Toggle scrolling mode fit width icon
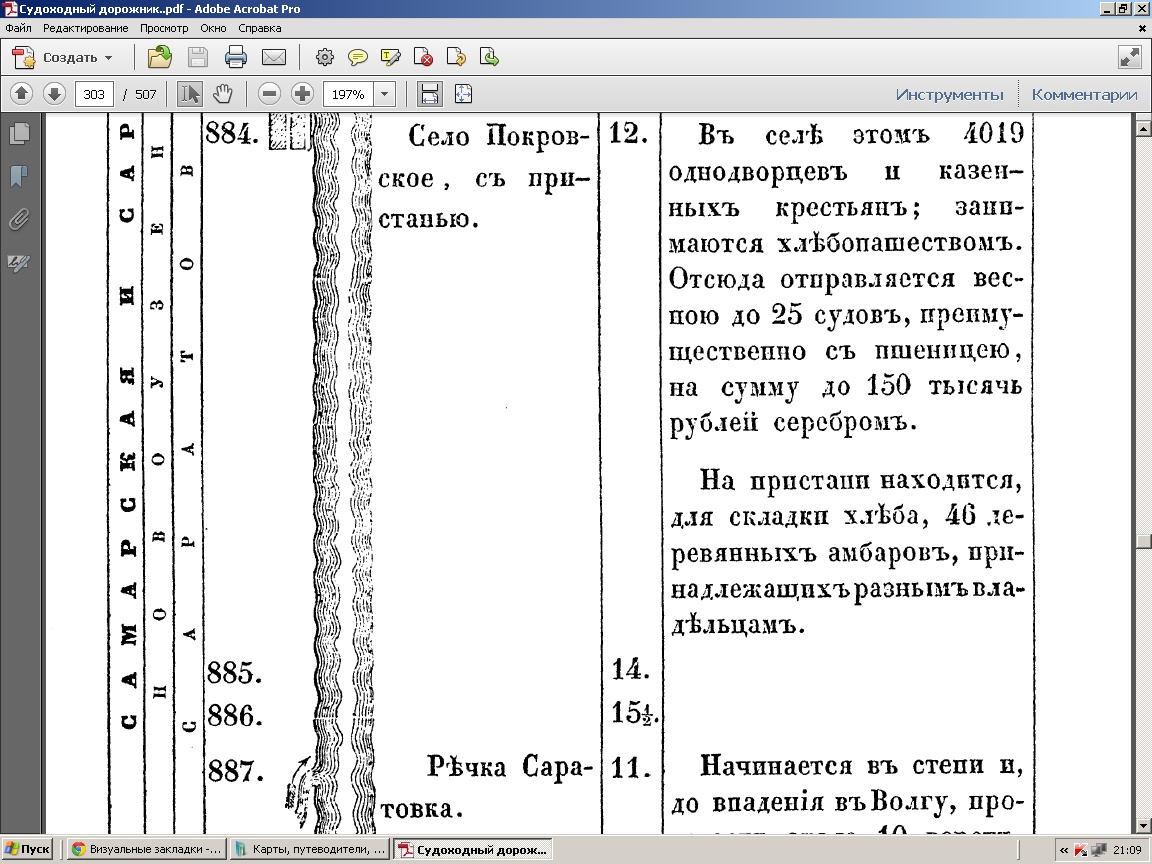Viewport: 1152px width, 864px height. point(430,93)
